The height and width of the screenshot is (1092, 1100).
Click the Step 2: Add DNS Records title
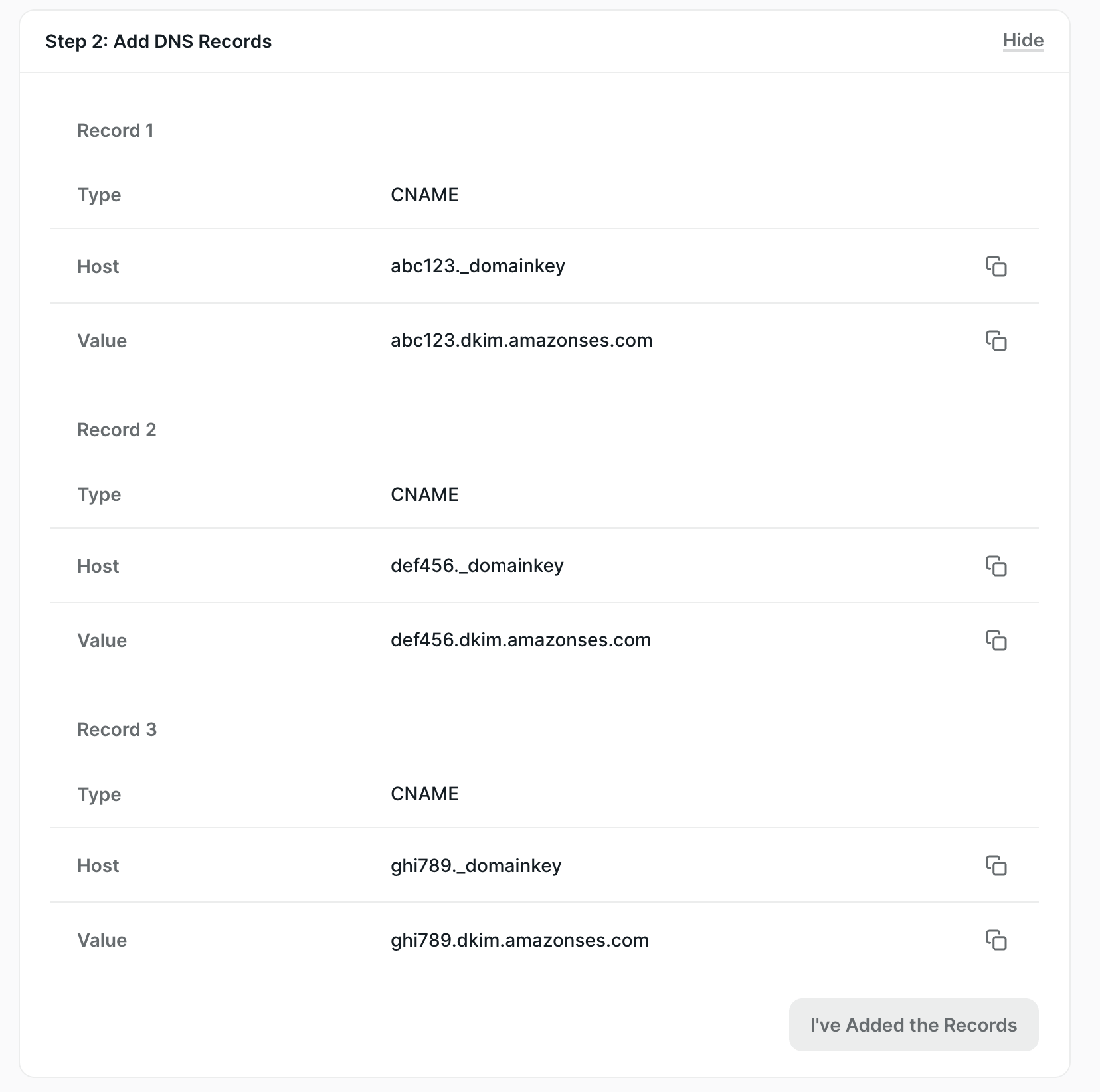(158, 41)
